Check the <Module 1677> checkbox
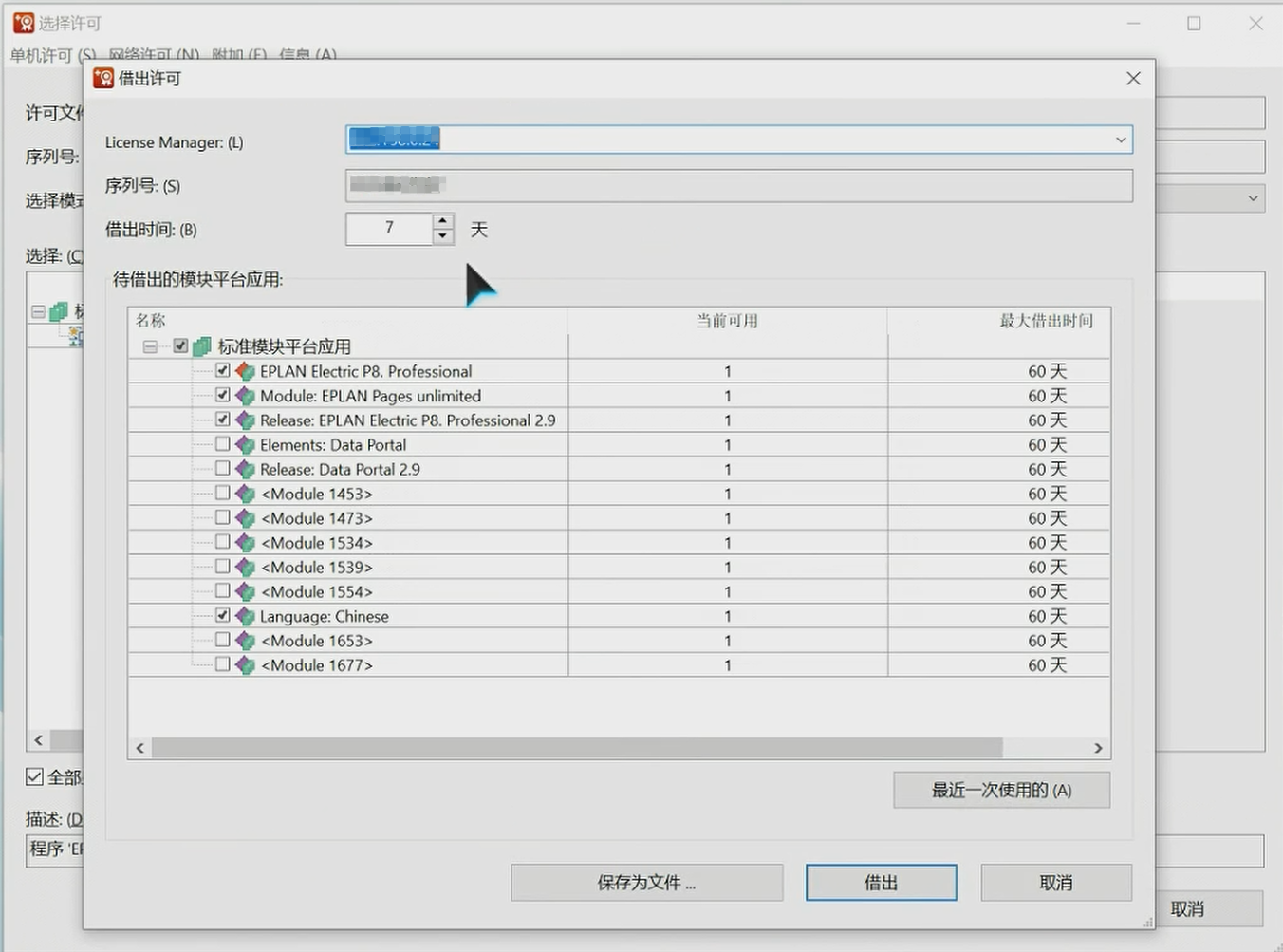This screenshot has height=952, width=1283. pyautogui.click(x=223, y=664)
